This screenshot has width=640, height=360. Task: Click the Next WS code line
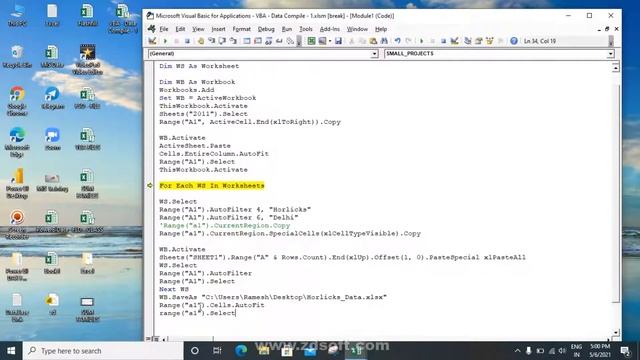coord(173,289)
